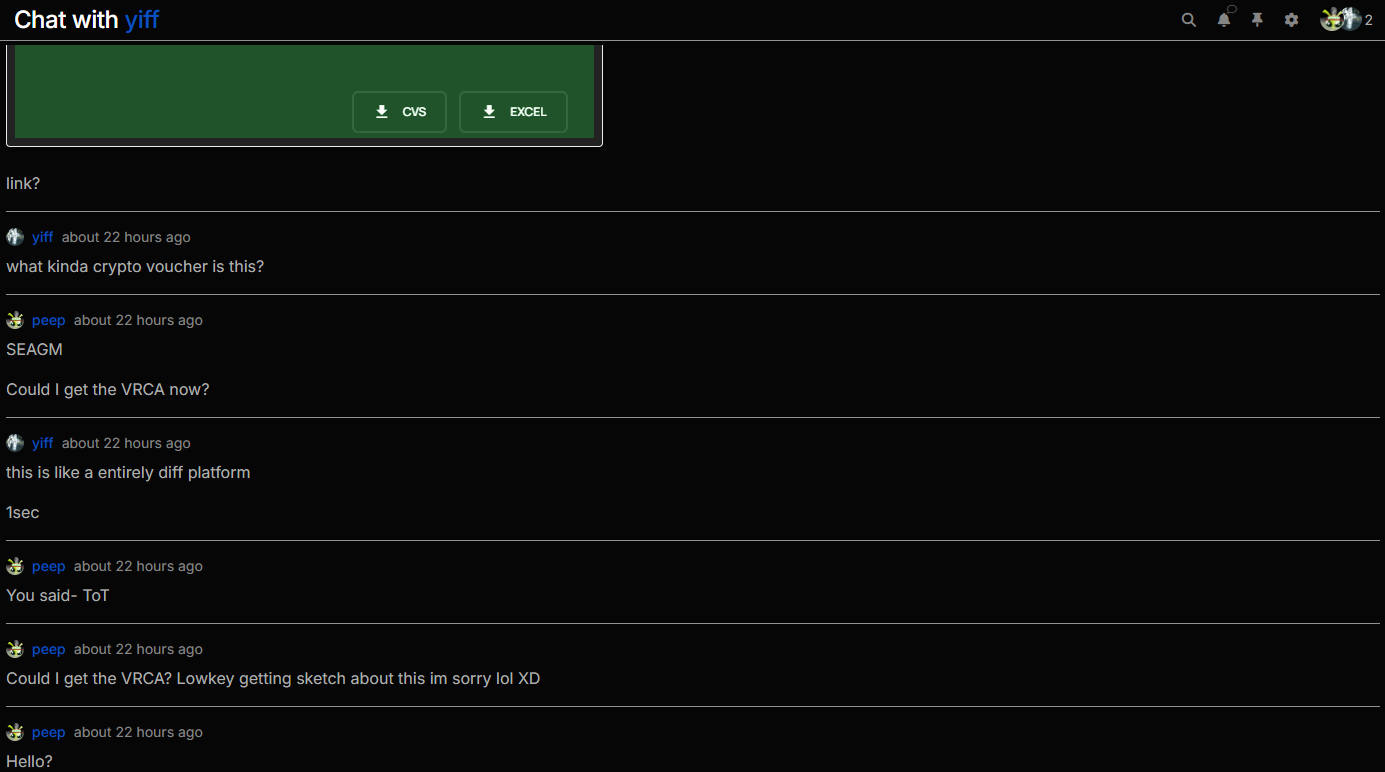
Task: Open yiff profile link in chat title
Action: (142, 20)
